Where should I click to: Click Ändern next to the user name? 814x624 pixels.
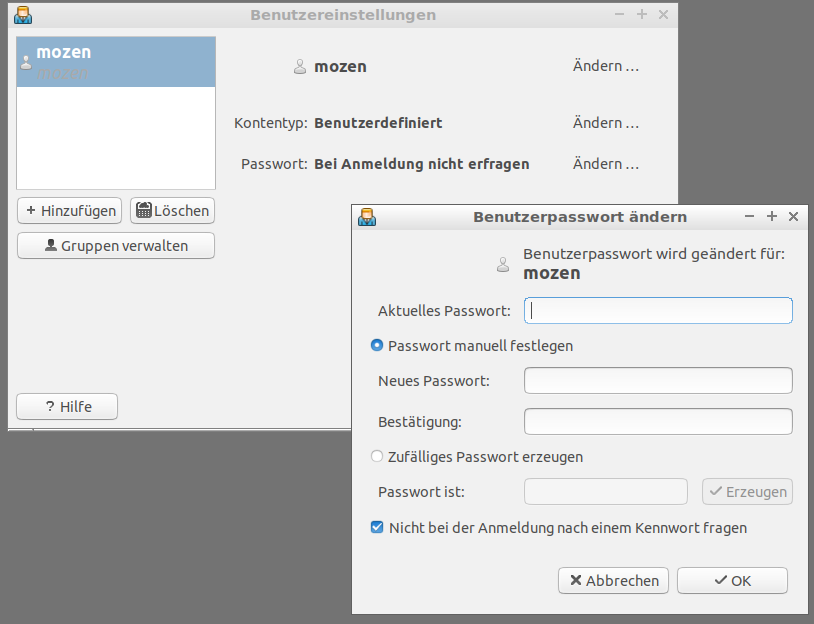pyautogui.click(x=605, y=67)
